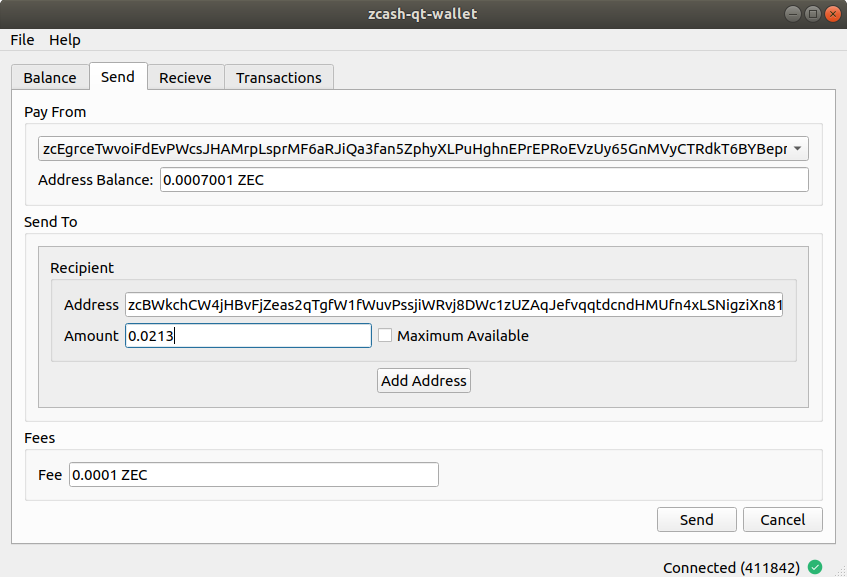Click the green connected status checkmark icon
This screenshot has width=847, height=577.
815,567
